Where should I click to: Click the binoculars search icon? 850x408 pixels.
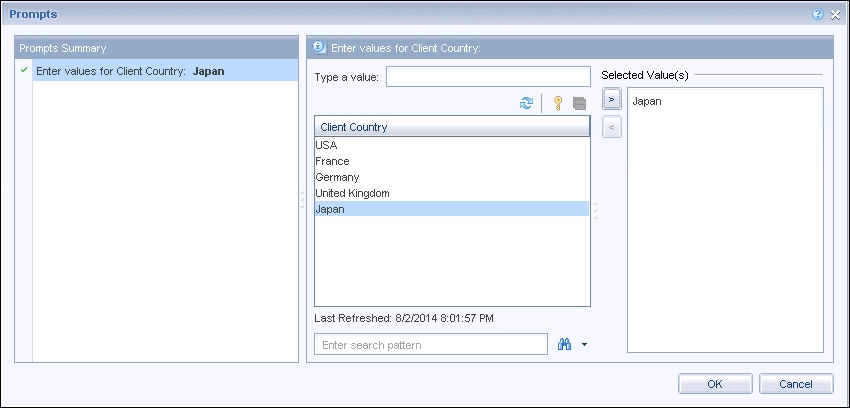564,345
